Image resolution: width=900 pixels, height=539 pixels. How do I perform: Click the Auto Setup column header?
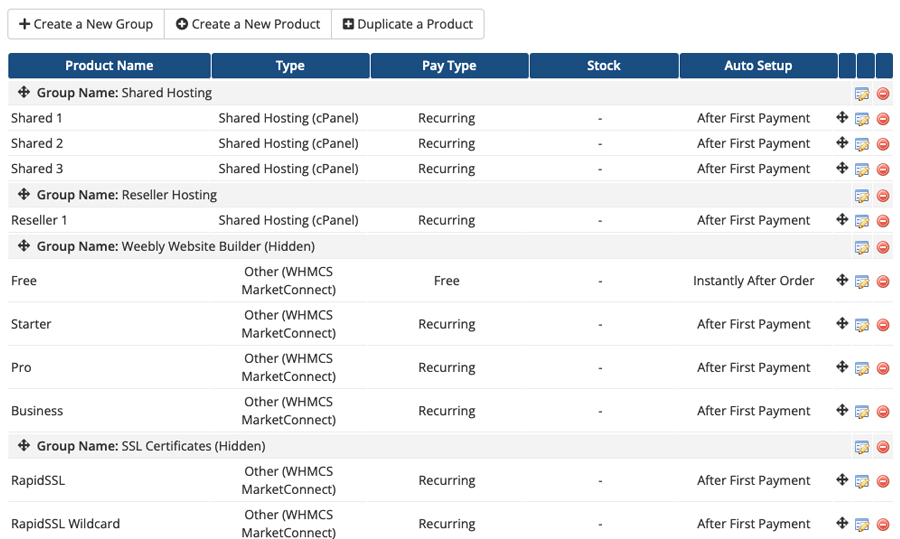click(758, 65)
